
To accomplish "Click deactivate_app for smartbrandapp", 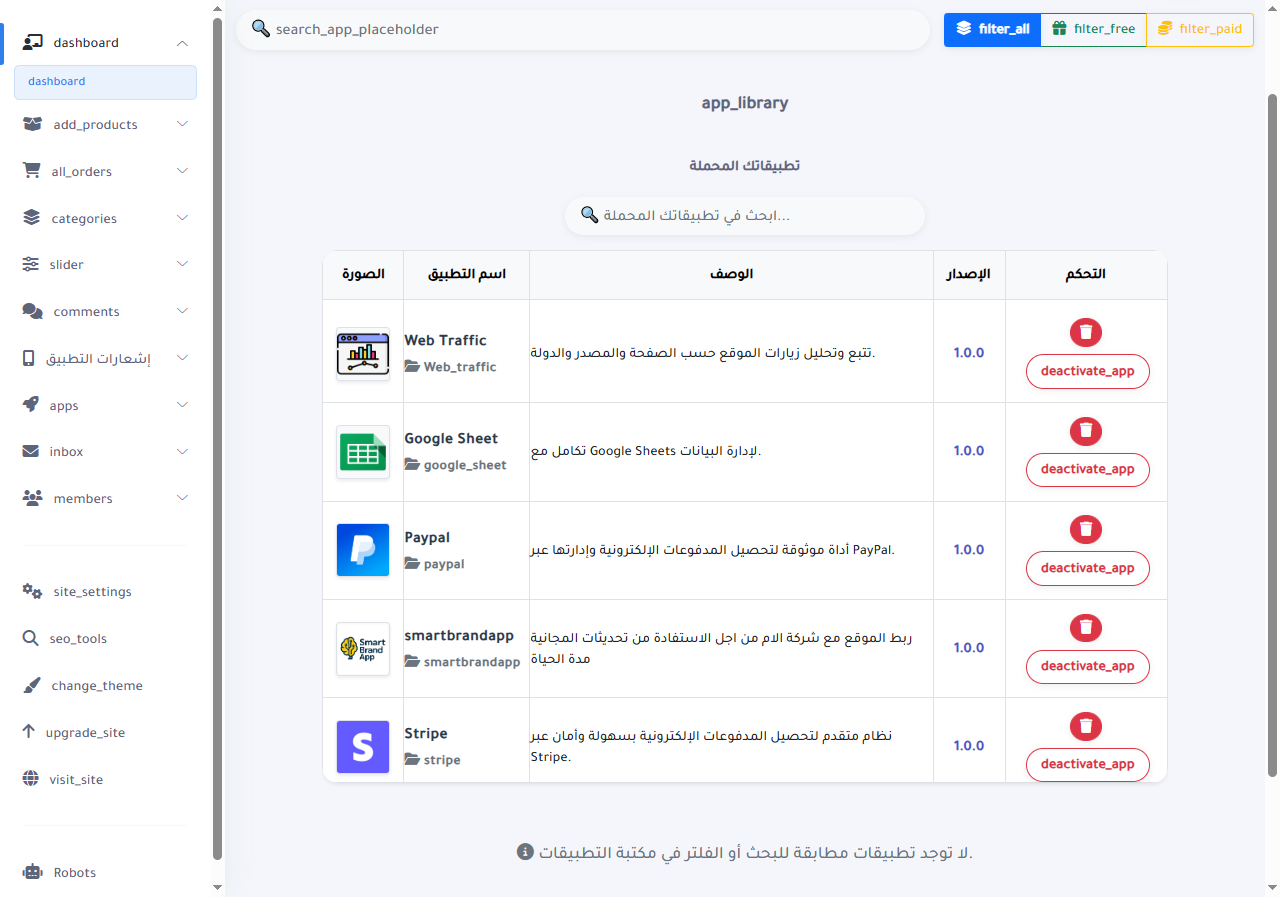I will (1087, 666).
